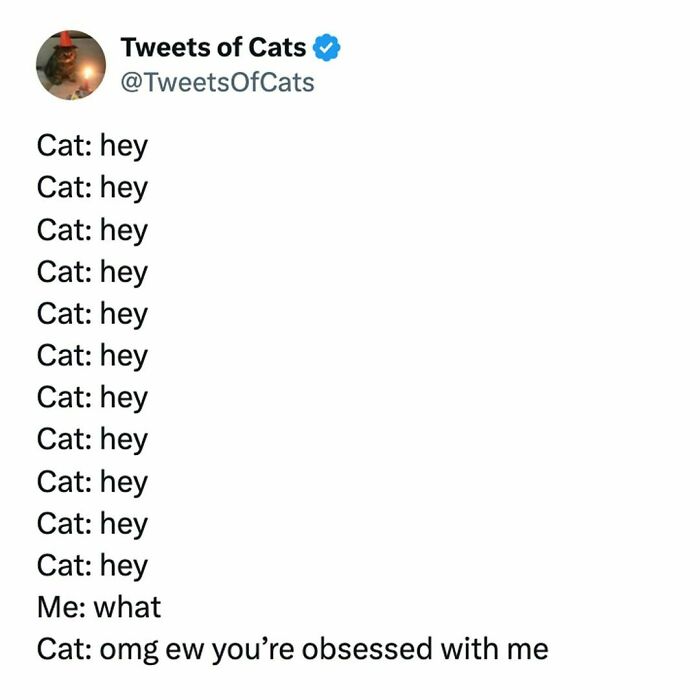Open the Tweets of Cats profile avatar
Image resolution: width=700 pixels, height=700 pixels.
pos(71,65)
